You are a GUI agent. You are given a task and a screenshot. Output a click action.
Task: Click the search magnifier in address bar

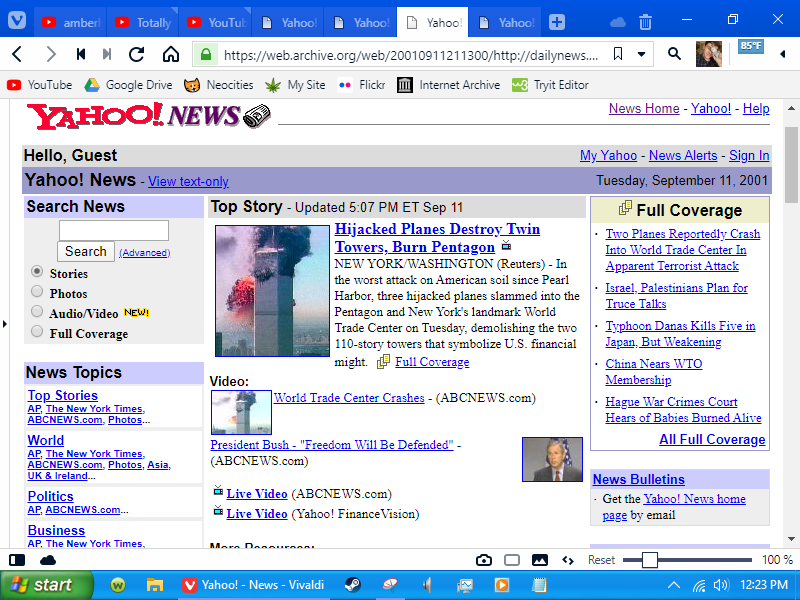pyautogui.click(x=674, y=54)
